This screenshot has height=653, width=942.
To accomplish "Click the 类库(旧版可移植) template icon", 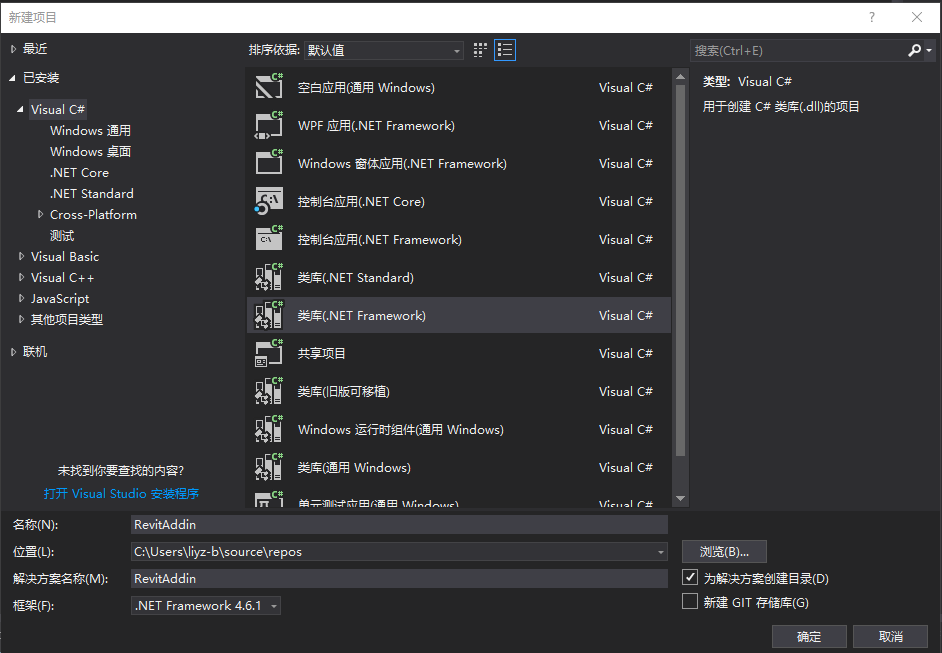I will pyautogui.click(x=269, y=390).
